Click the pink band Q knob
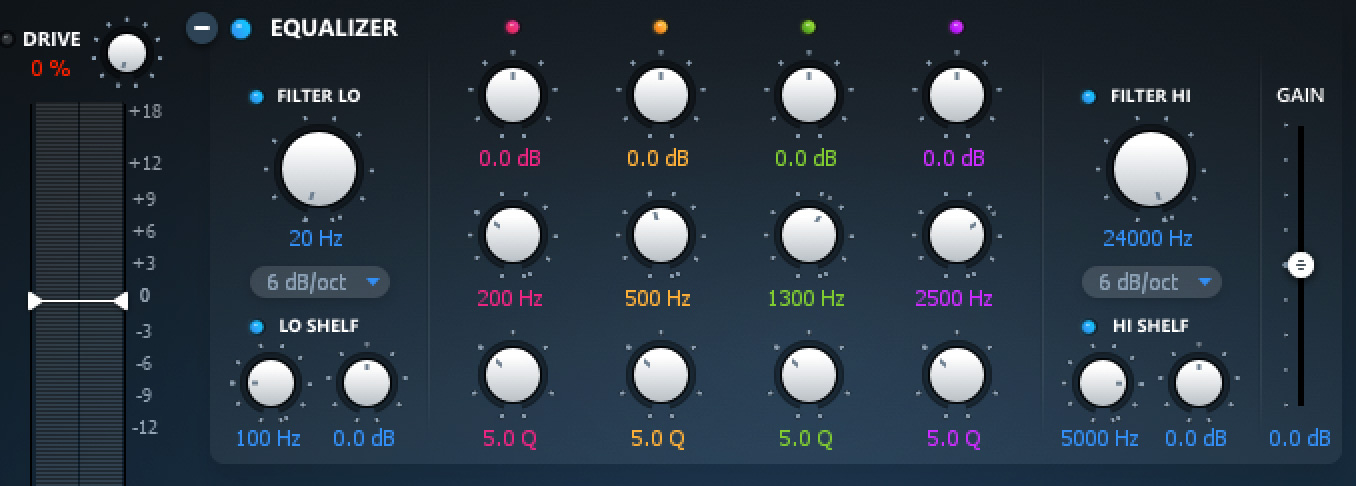This screenshot has width=1356, height=486. 513,374
